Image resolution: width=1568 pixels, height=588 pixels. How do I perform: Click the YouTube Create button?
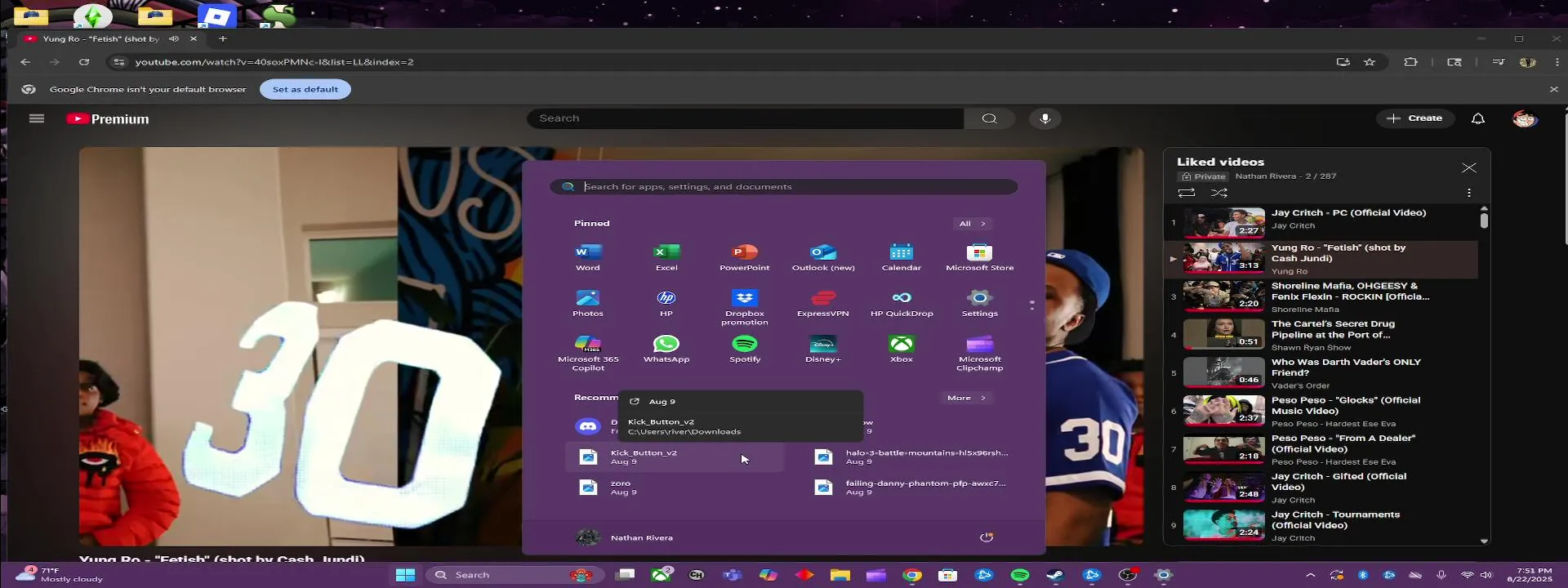(x=1415, y=118)
